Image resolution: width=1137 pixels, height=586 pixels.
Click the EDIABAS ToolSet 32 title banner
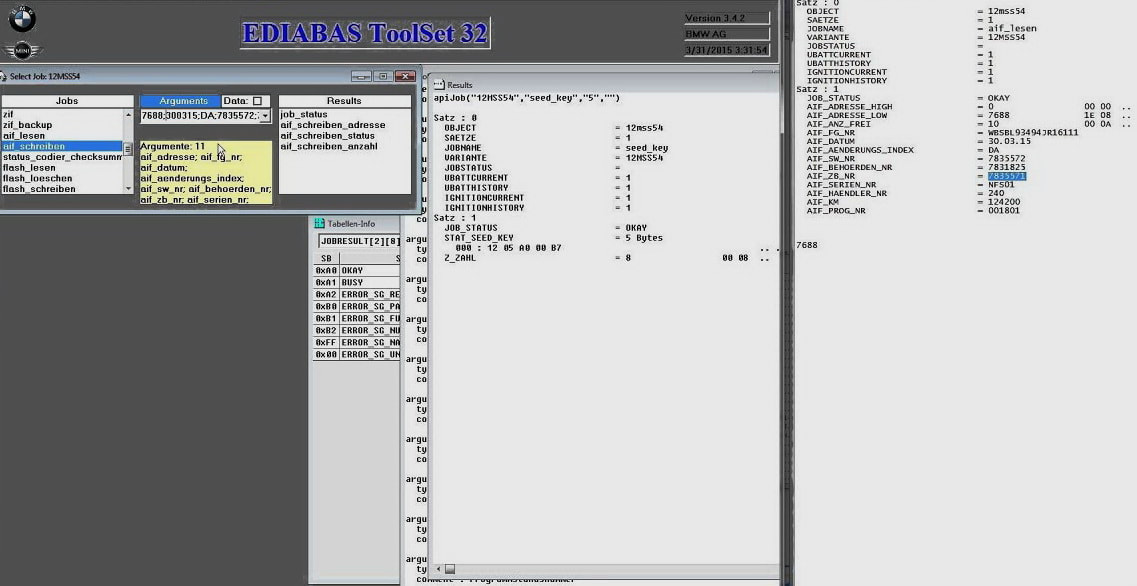[365, 33]
